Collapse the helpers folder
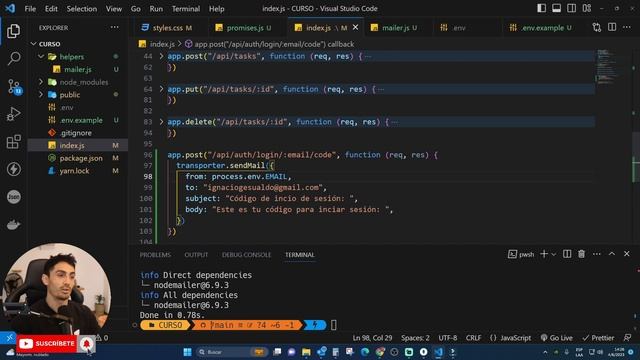This screenshot has width=640, height=360. (x=41, y=56)
